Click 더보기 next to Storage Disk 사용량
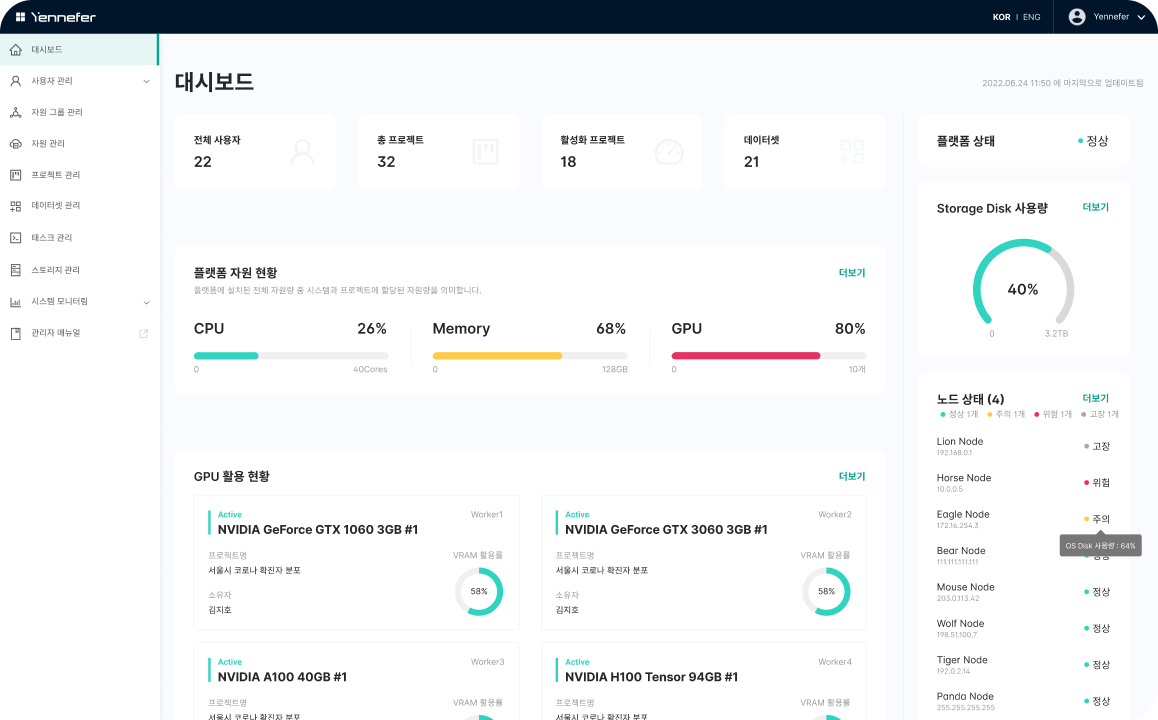 pos(1095,208)
